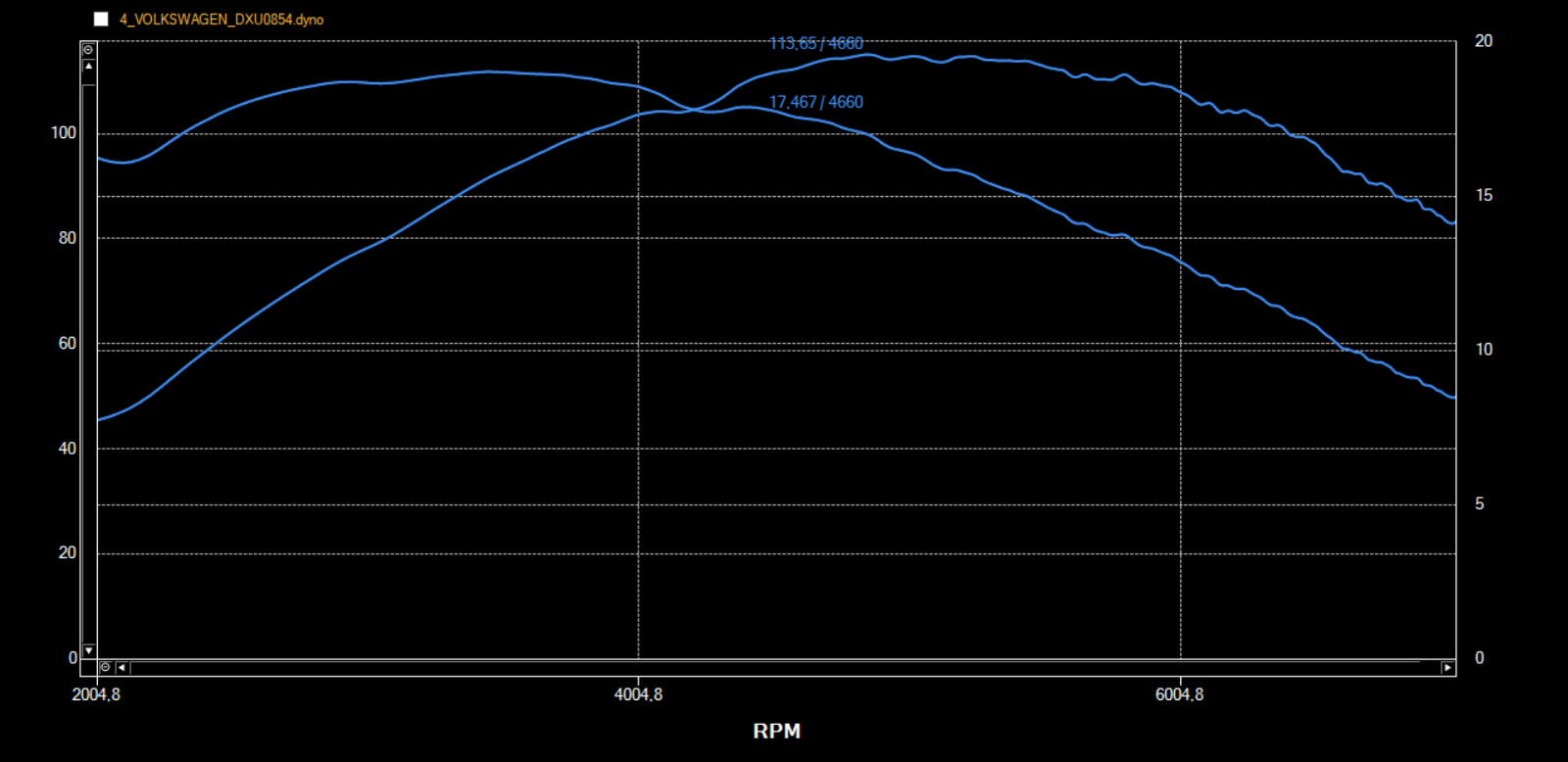Select the 6004,8 RPM axis tick label
Screen dimensions: 1568x762
1179,694
